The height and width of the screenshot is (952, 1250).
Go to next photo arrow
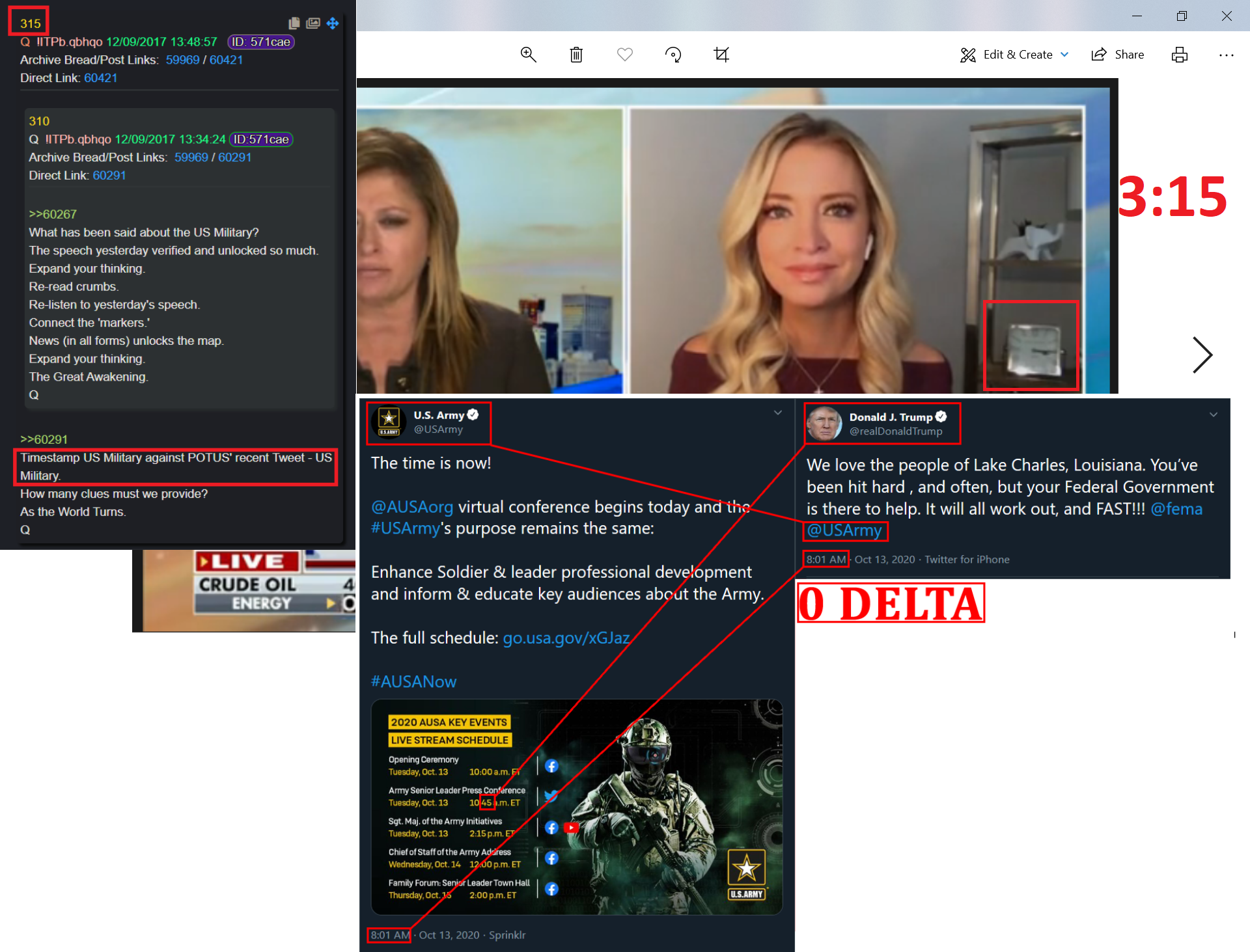(1202, 355)
